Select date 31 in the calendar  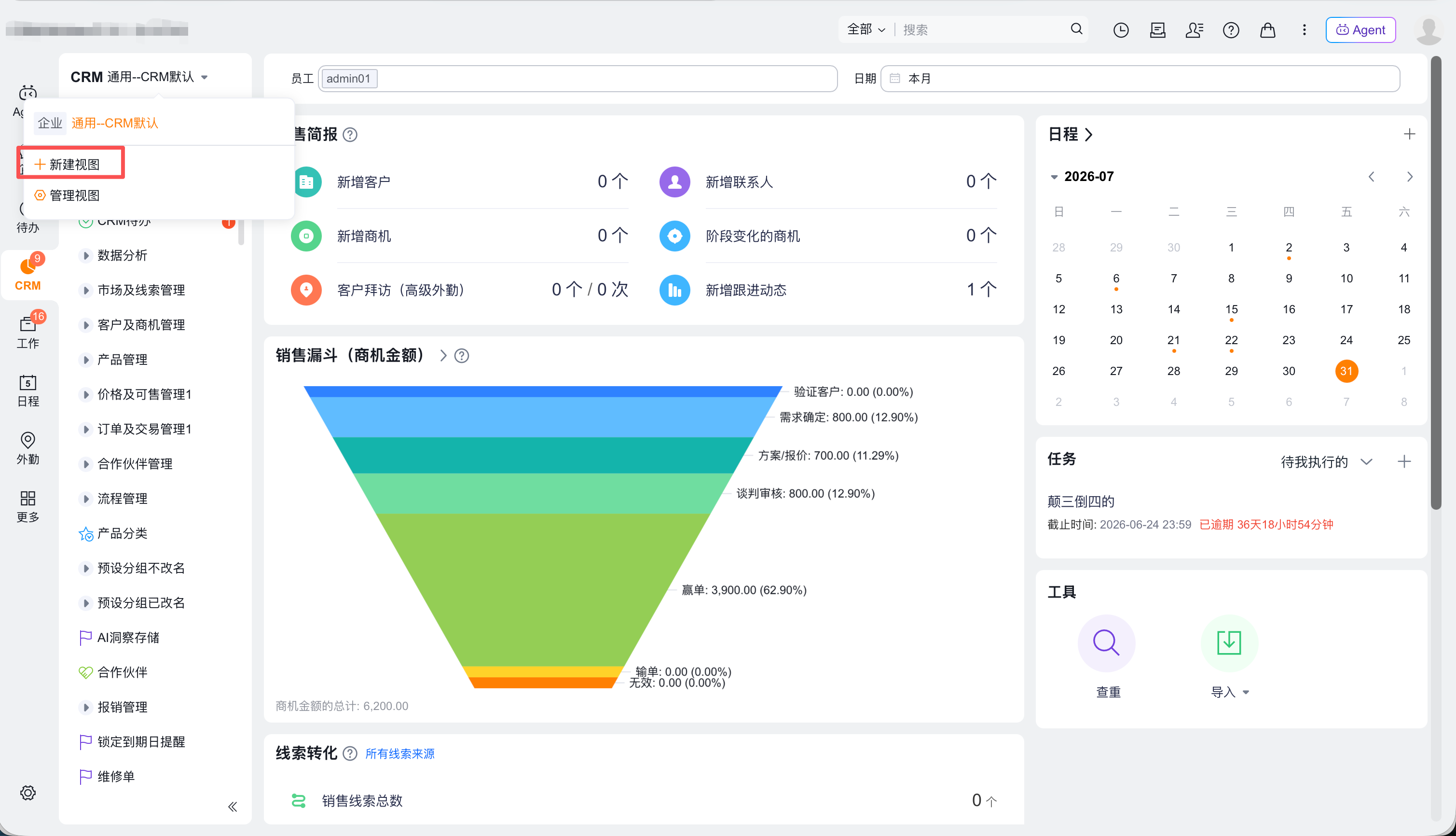pyautogui.click(x=1346, y=371)
